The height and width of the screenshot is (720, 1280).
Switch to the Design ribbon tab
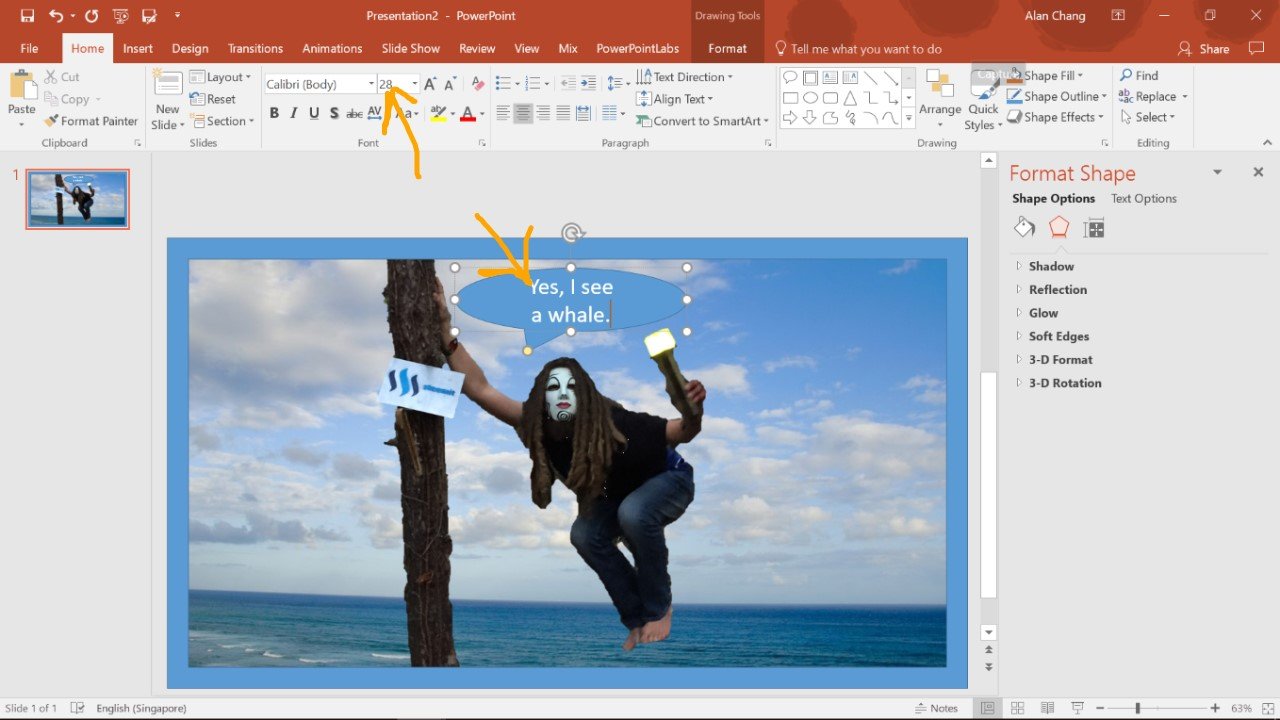click(x=190, y=48)
